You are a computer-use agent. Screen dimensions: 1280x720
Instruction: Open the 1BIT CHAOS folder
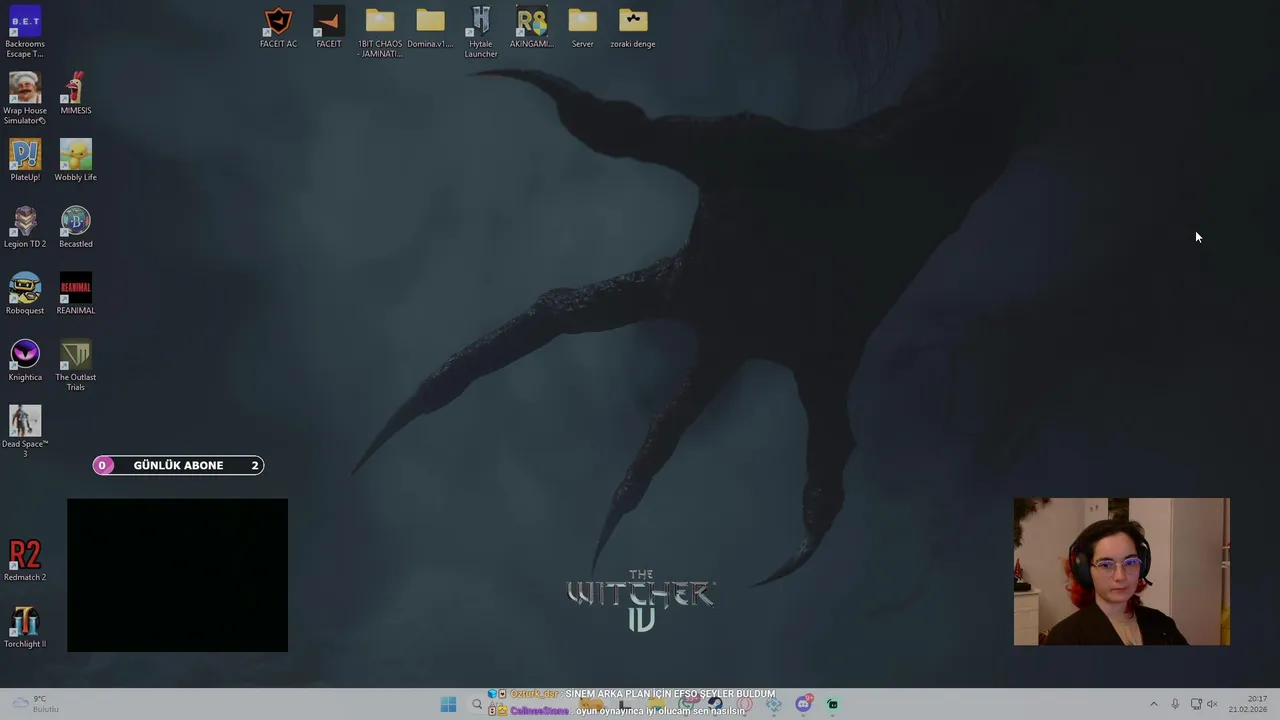[x=380, y=31]
